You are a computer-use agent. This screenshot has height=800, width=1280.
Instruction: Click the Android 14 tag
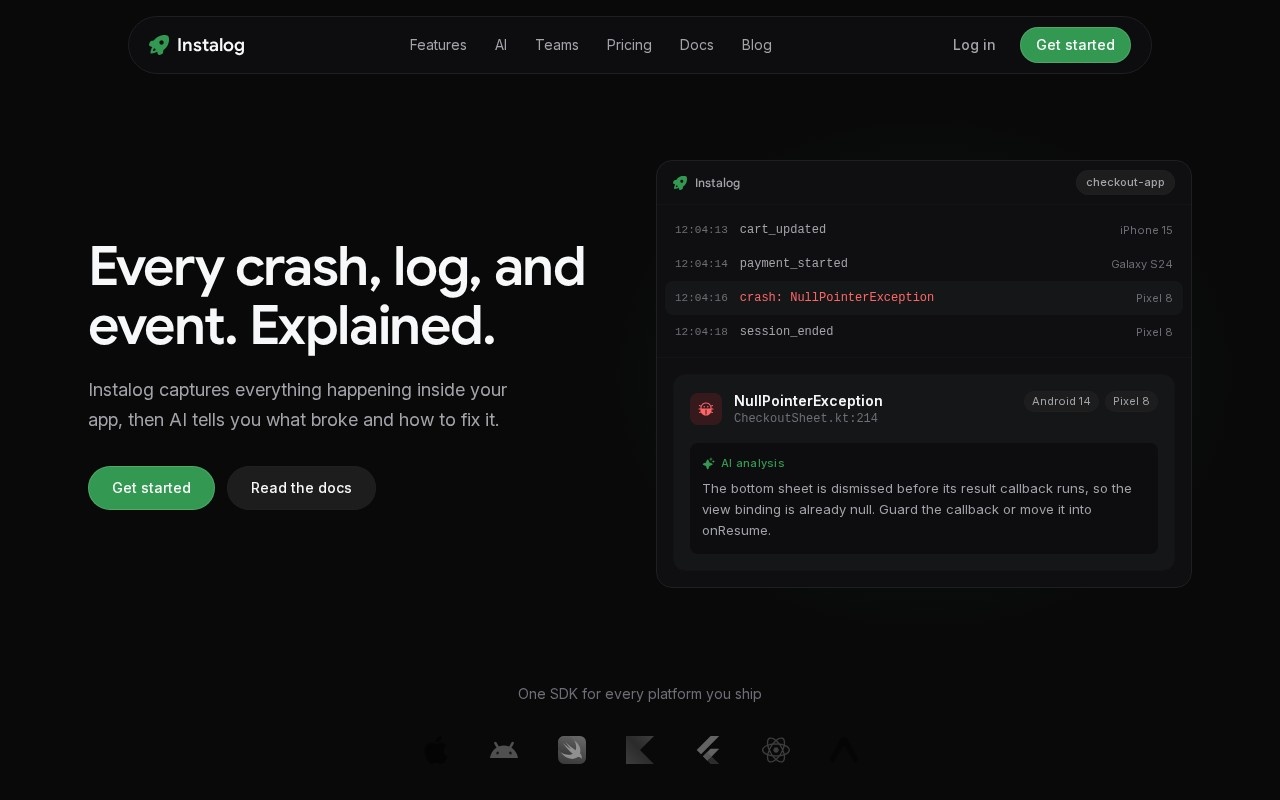click(x=1061, y=401)
